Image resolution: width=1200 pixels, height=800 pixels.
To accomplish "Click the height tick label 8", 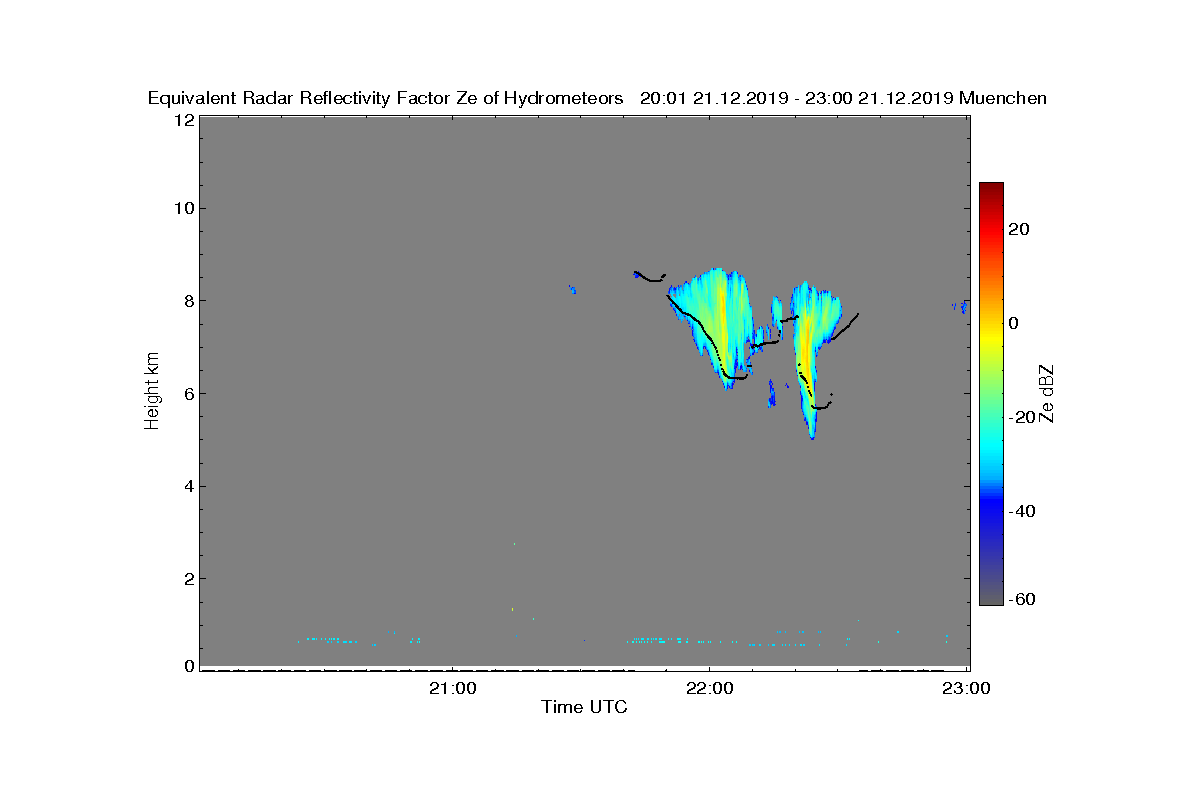I will pyautogui.click(x=188, y=300).
